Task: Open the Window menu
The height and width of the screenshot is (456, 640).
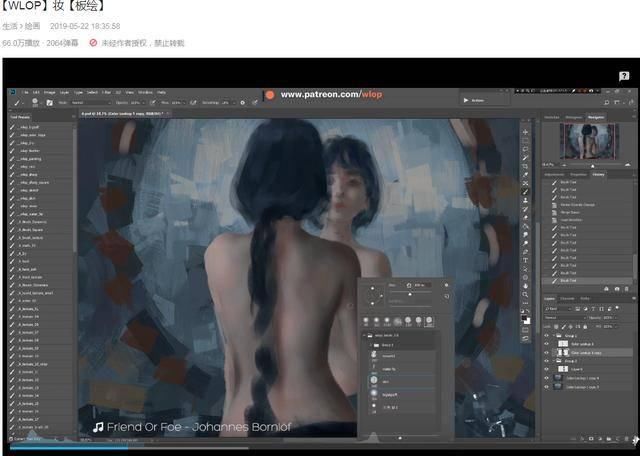Action: 145,92
